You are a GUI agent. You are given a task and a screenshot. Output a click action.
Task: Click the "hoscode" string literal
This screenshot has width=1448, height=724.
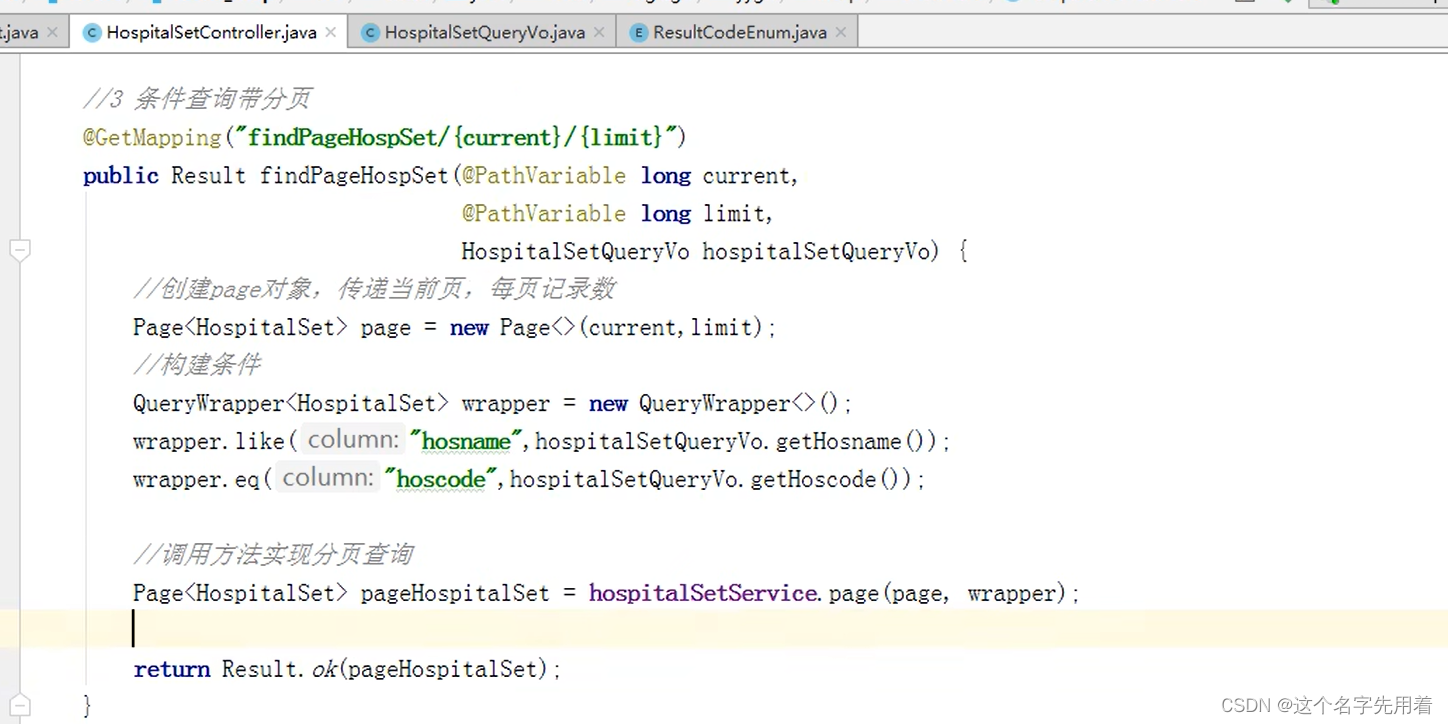point(441,479)
